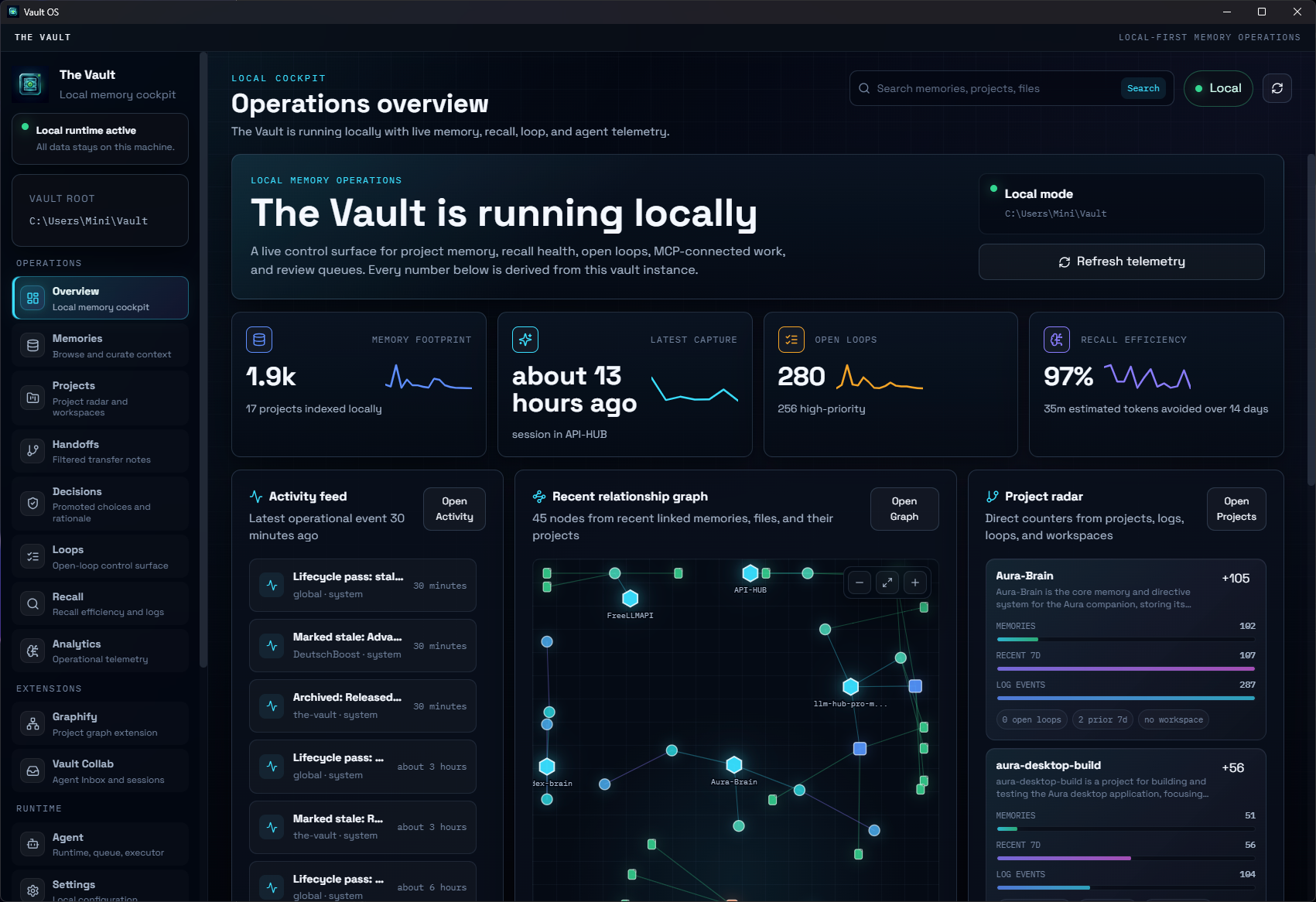Open the Archived: Released event
The width and height of the screenshot is (1316, 902).
(362, 706)
